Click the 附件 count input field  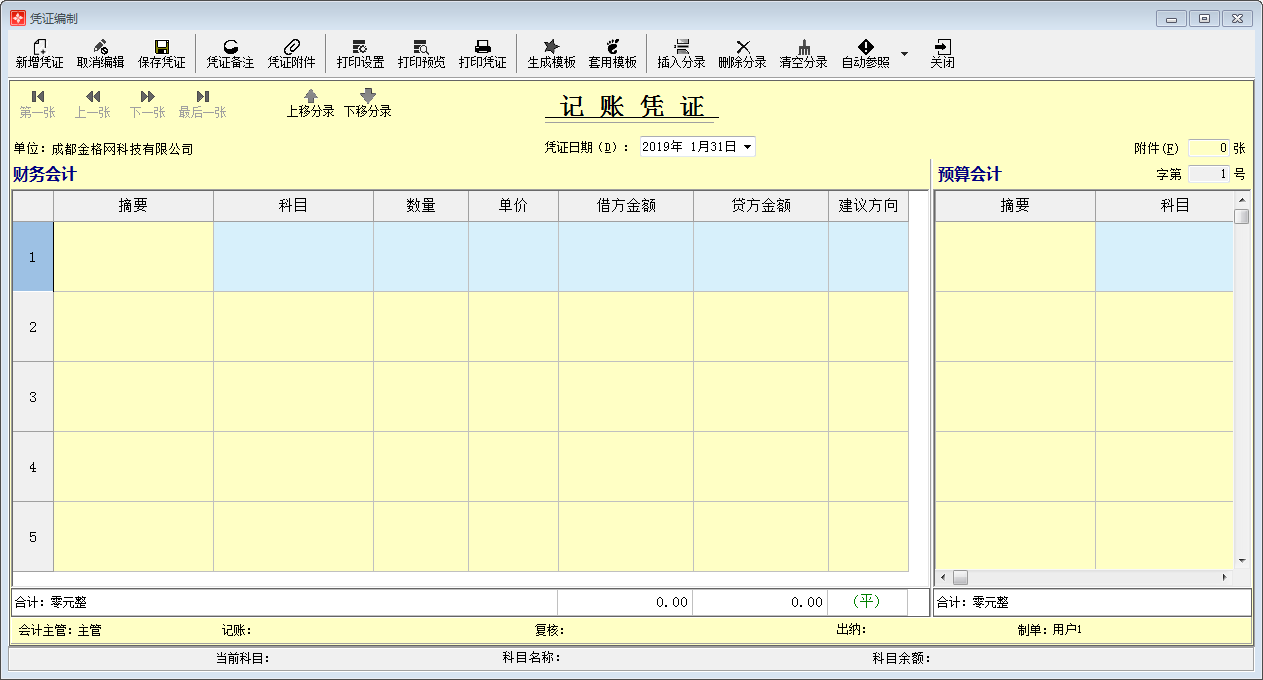1208,148
